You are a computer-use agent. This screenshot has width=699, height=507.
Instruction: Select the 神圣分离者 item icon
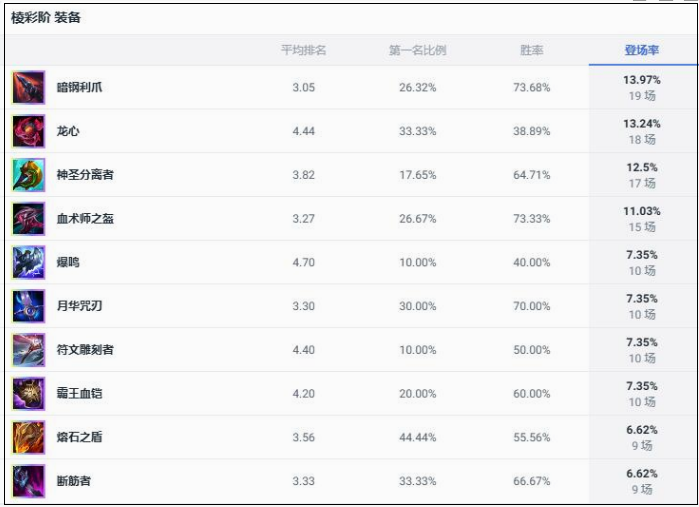29,175
